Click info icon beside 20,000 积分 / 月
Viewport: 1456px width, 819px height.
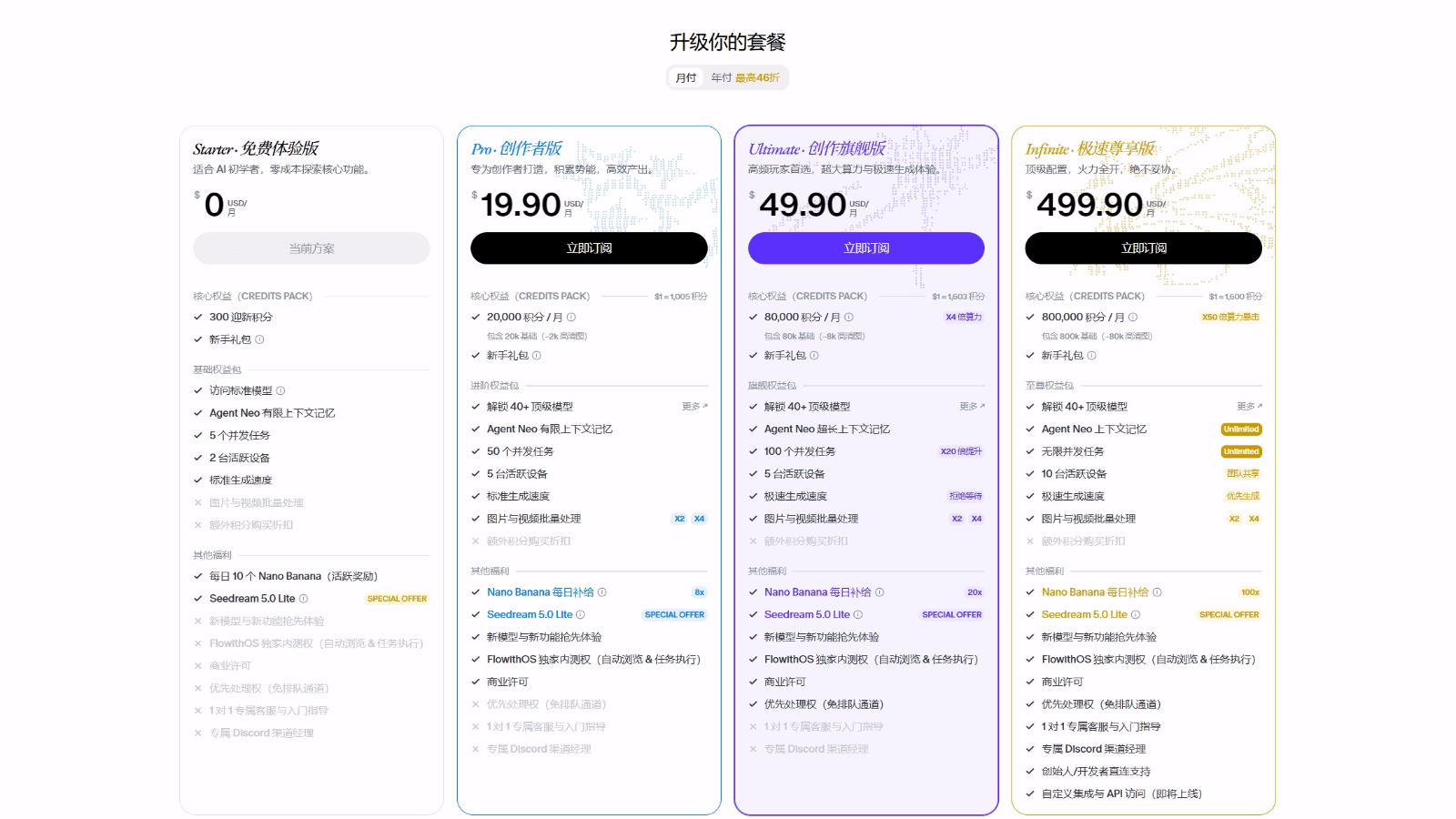pyautogui.click(x=571, y=318)
